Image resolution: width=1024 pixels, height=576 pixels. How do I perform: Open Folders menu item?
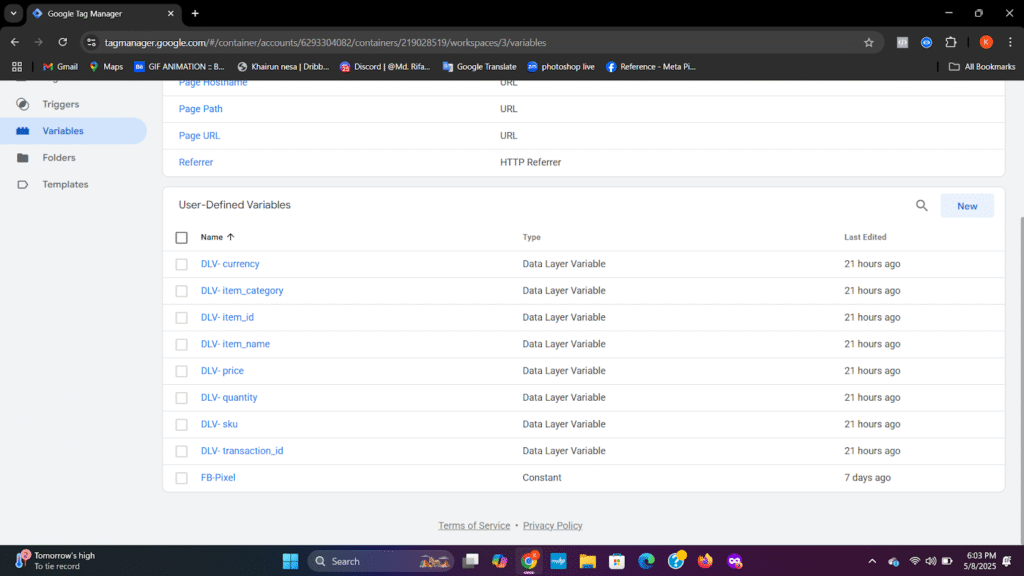click(59, 157)
